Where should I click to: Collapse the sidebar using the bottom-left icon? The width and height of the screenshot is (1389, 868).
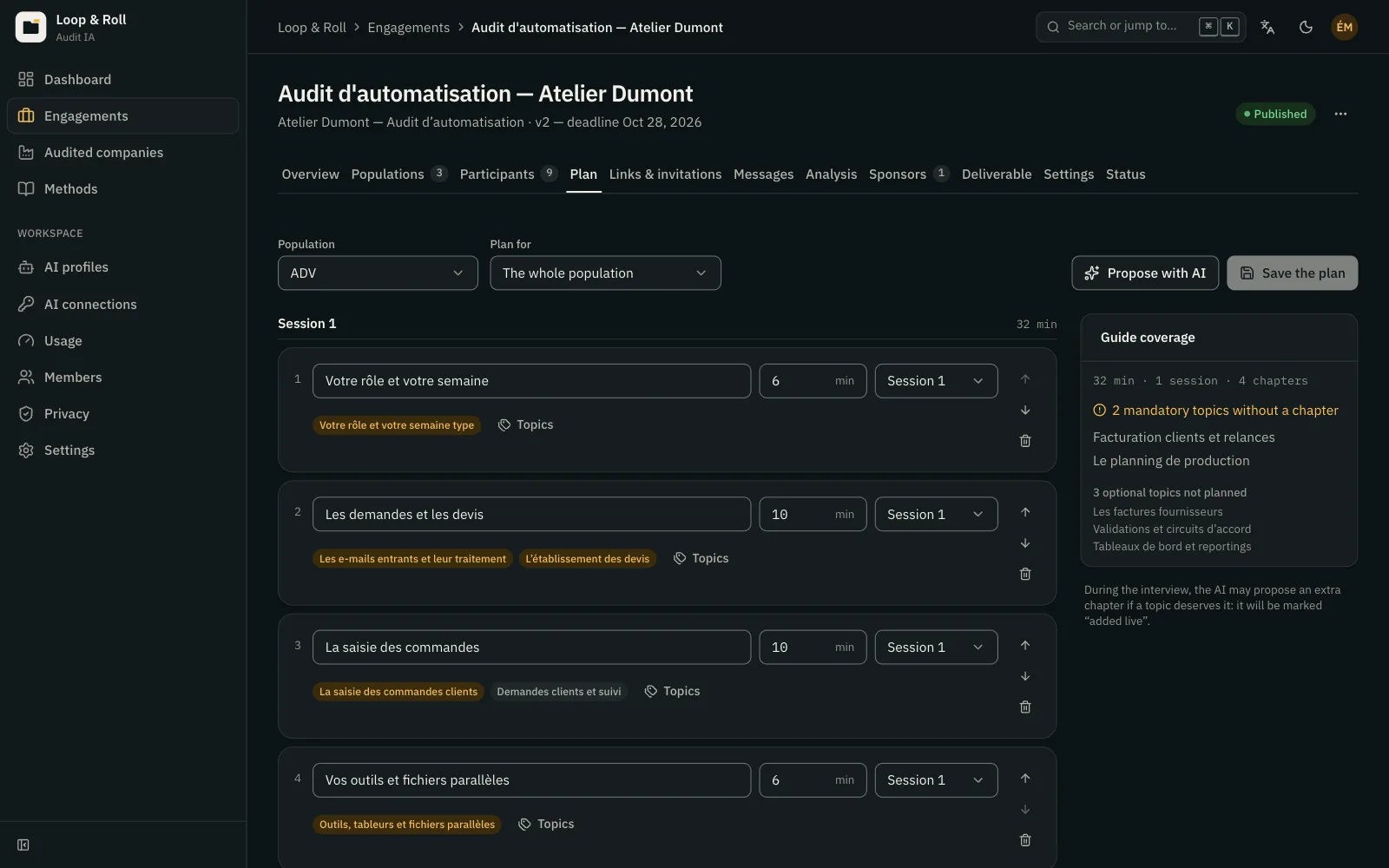pyautogui.click(x=23, y=845)
